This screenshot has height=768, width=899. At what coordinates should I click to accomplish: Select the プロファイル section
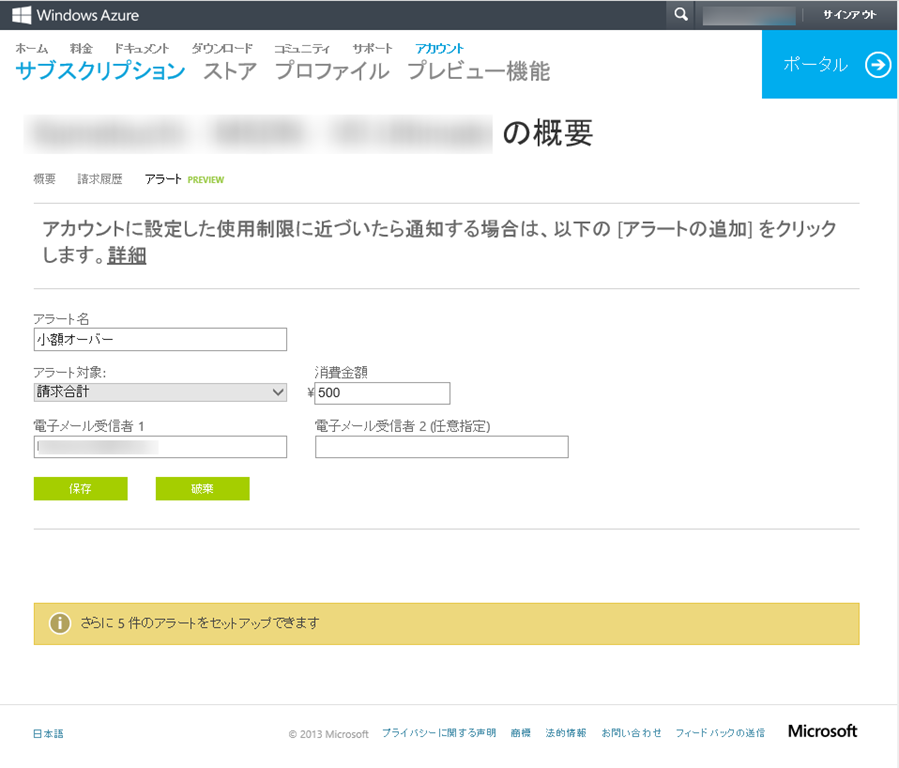(332, 70)
